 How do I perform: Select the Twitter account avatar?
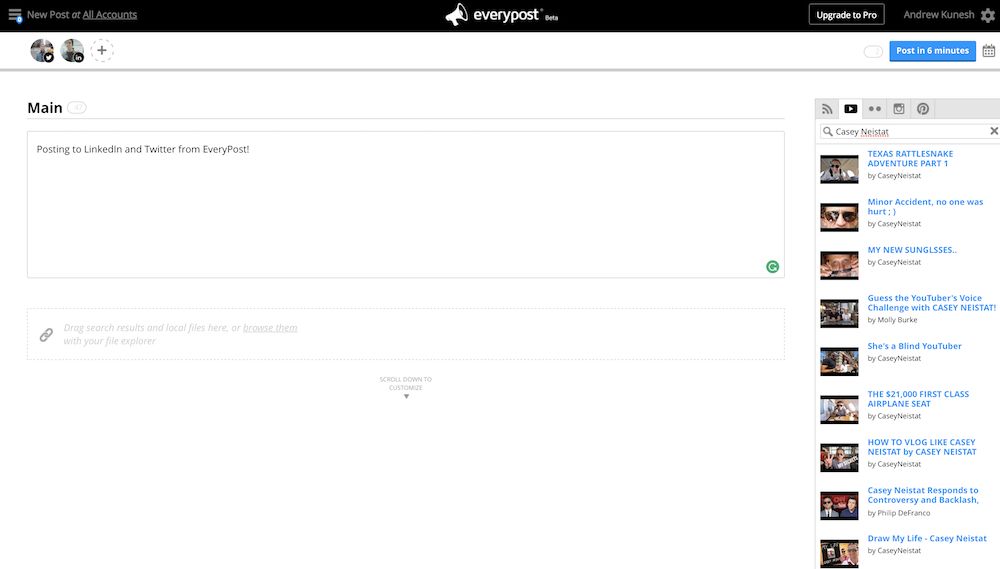(x=42, y=51)
